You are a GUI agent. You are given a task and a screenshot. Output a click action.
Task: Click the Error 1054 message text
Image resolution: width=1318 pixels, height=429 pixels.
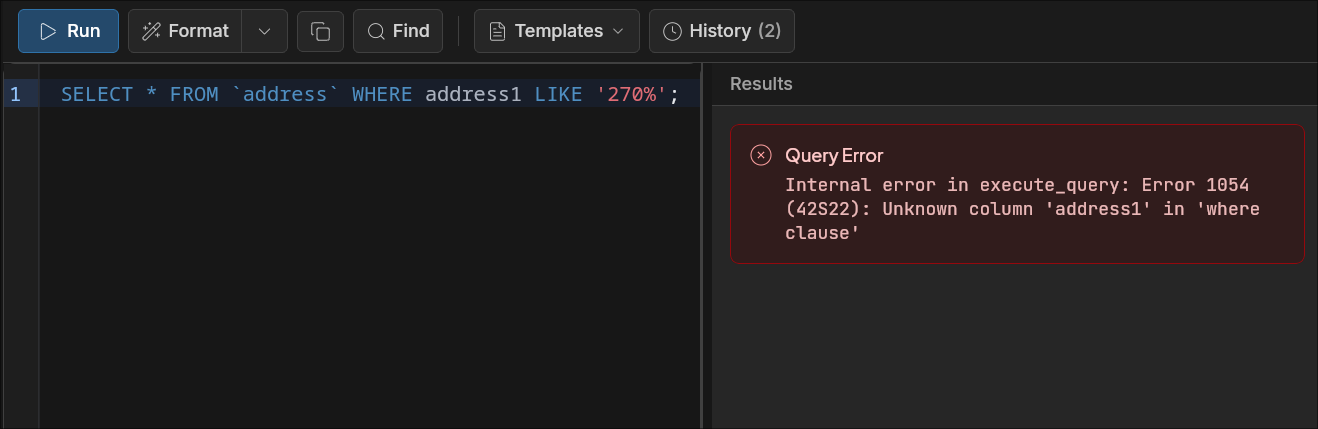pos(1022,209)
